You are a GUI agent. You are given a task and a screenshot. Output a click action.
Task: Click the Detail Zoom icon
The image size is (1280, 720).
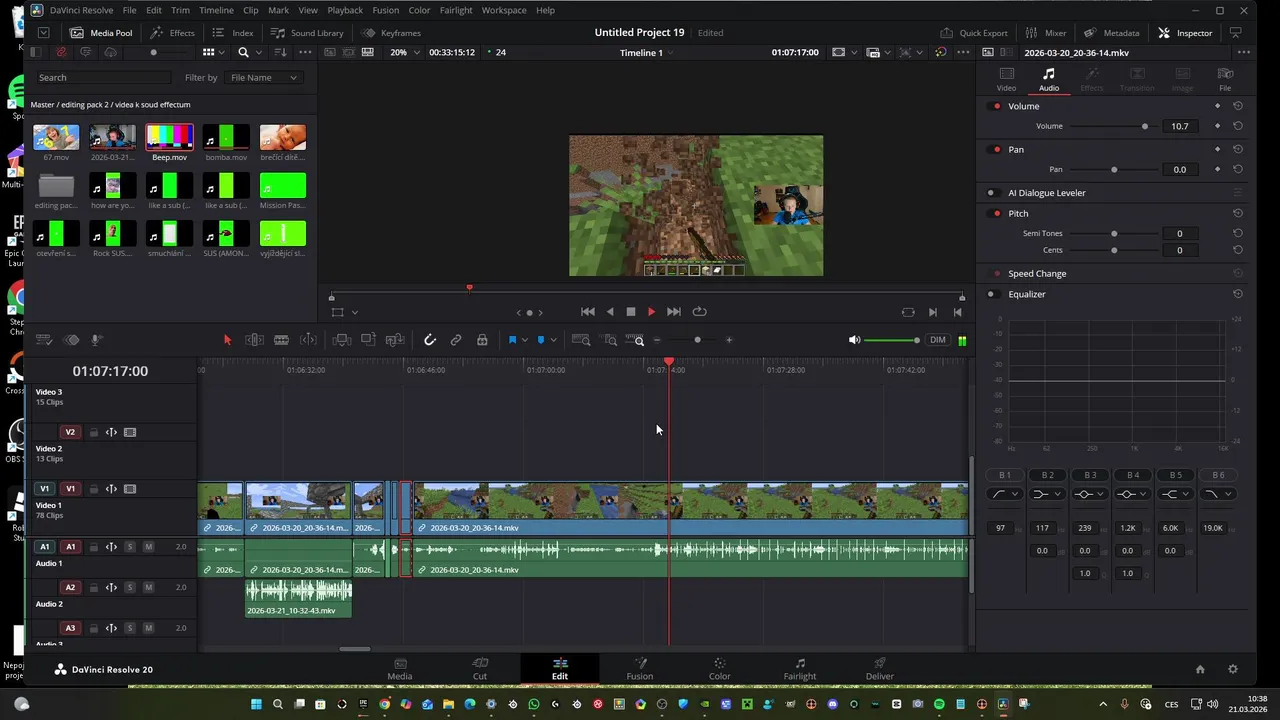(x=610, y=340)
